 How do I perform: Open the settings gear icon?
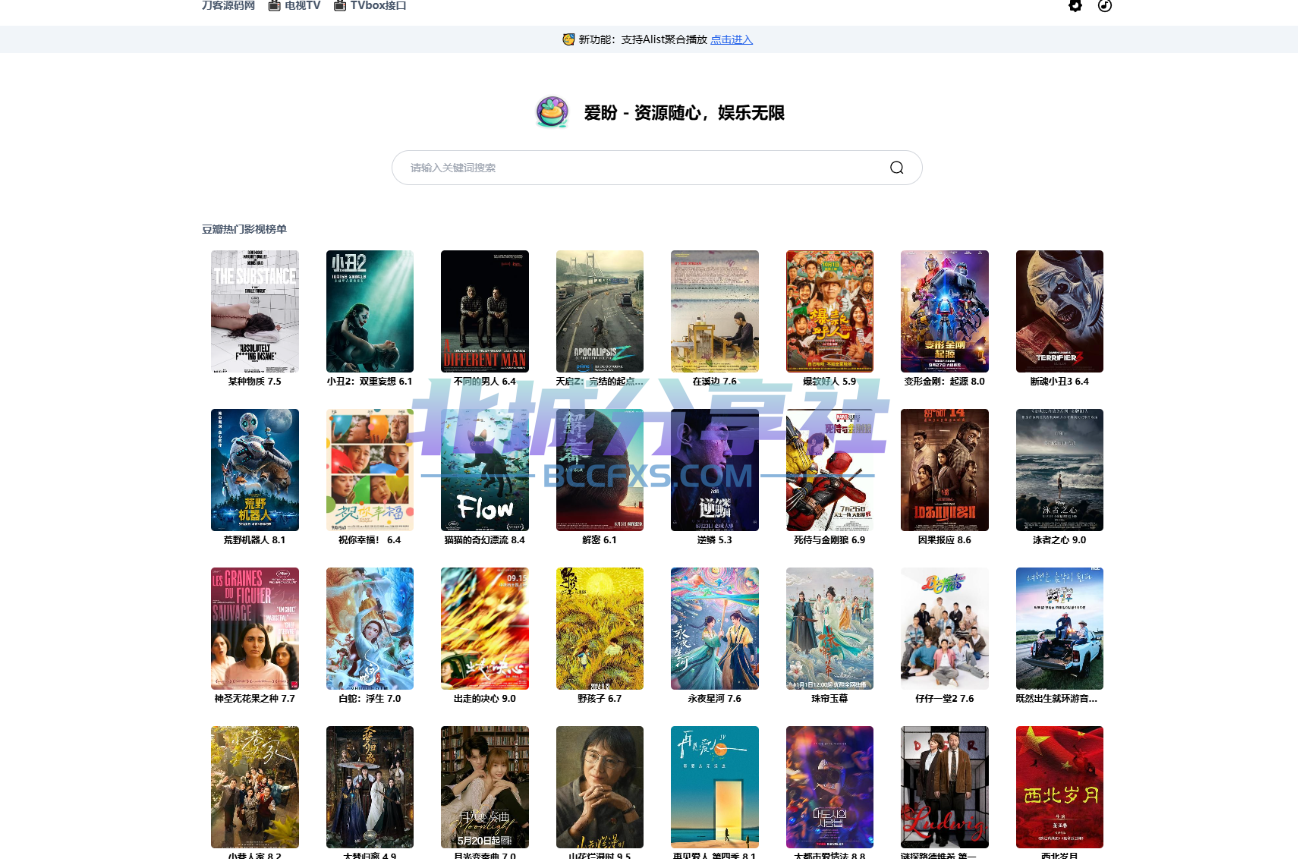(1075, 5)
